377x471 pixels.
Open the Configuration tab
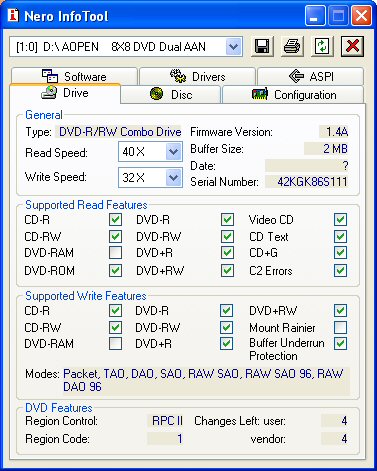coord(293,95)
